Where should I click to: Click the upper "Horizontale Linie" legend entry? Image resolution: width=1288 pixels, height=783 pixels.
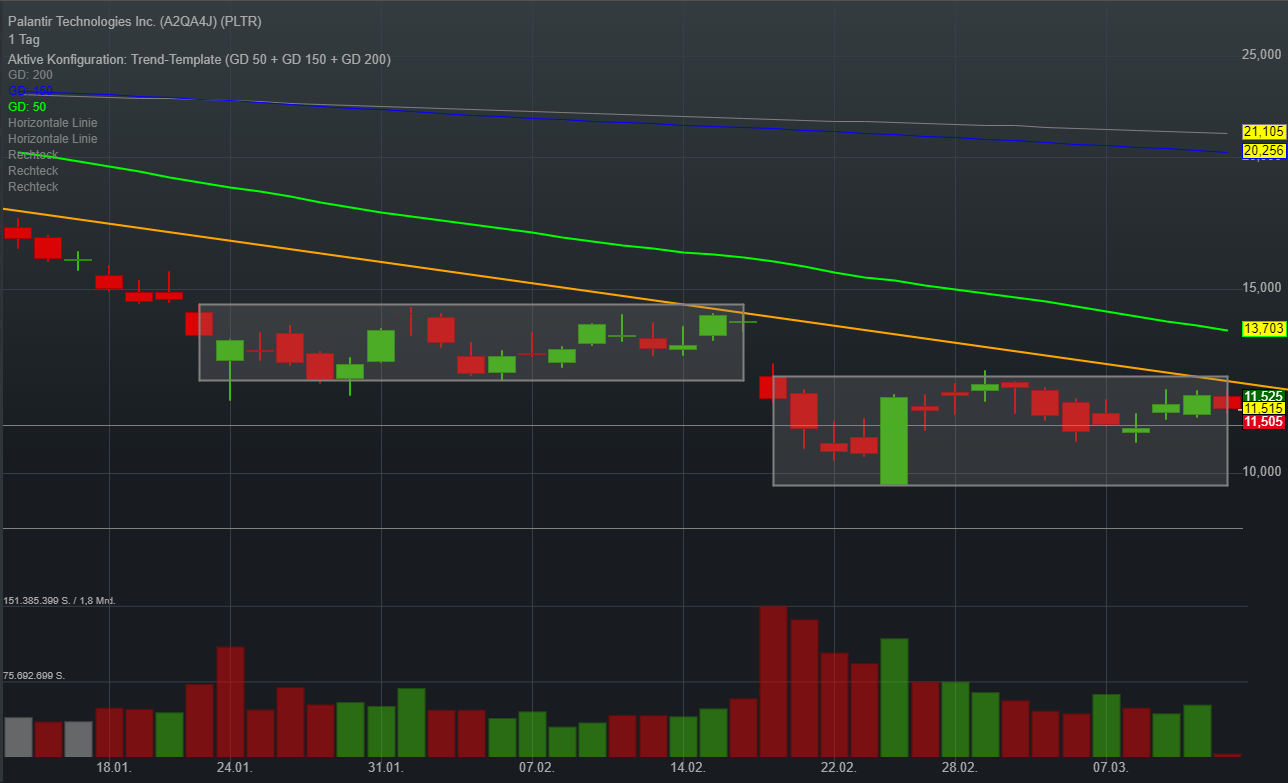[53, 123]
